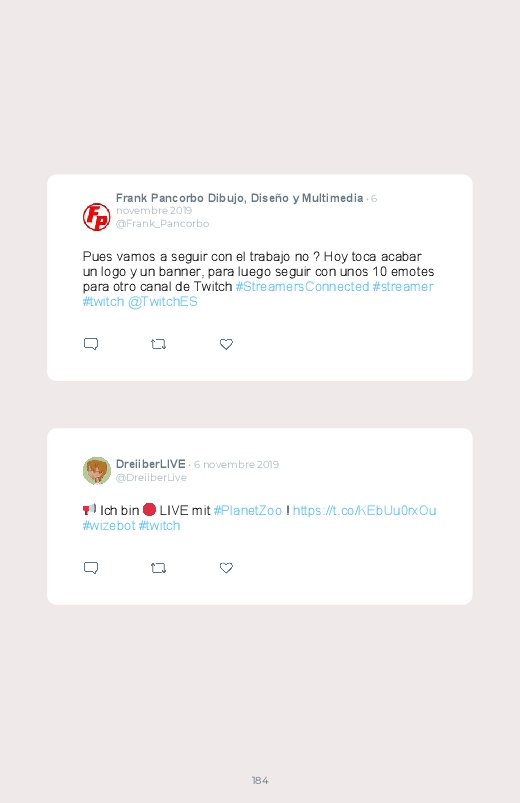Screen dimensions: 520x803
Task: Click @Frank_Pancorbo handle
Action: pyautogui.click(x=162, y=223)
